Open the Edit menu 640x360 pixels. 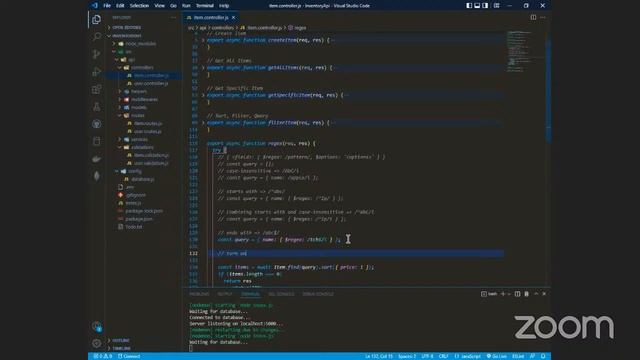[x=120, y=6]
